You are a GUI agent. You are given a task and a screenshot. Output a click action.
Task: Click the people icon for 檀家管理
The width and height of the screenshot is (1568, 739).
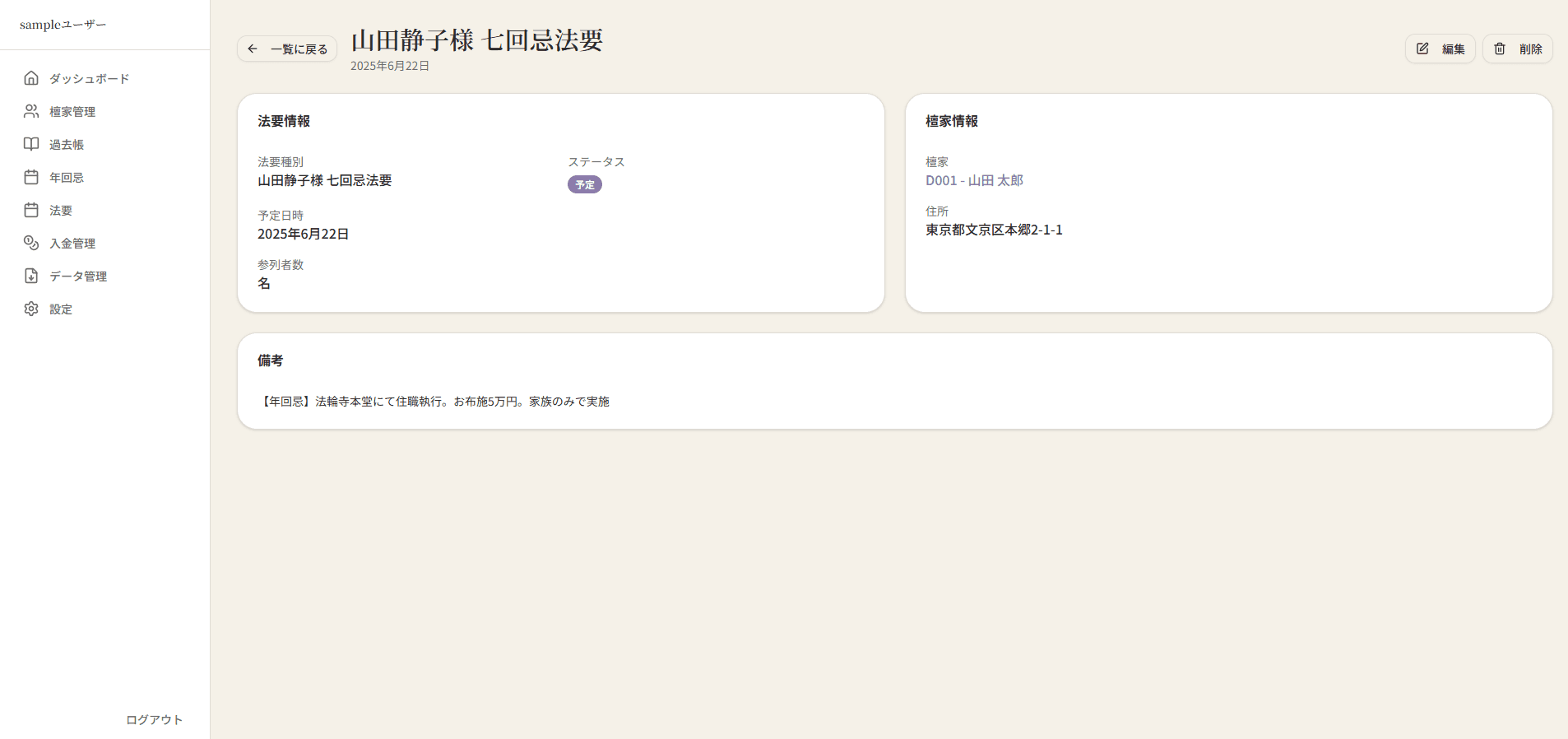[x=31, y=111]
